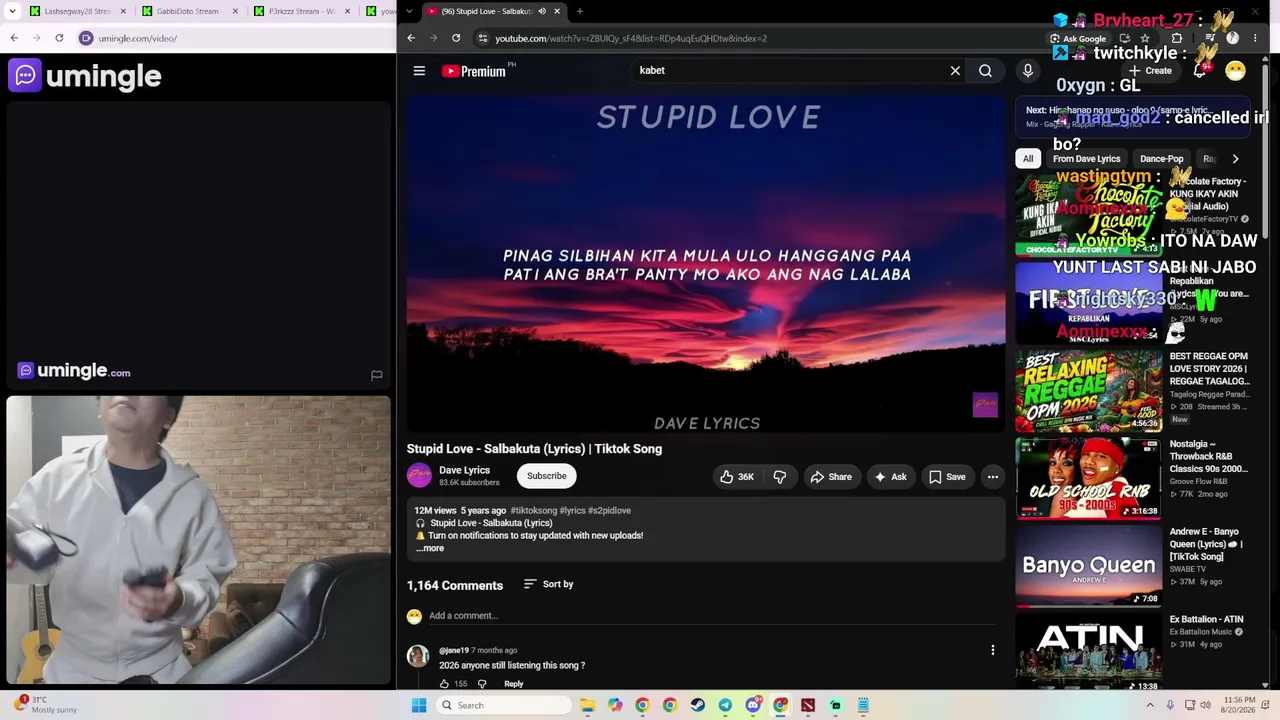
Task: Reply to the @jane19 comment
Action: (x=513, y=684)
